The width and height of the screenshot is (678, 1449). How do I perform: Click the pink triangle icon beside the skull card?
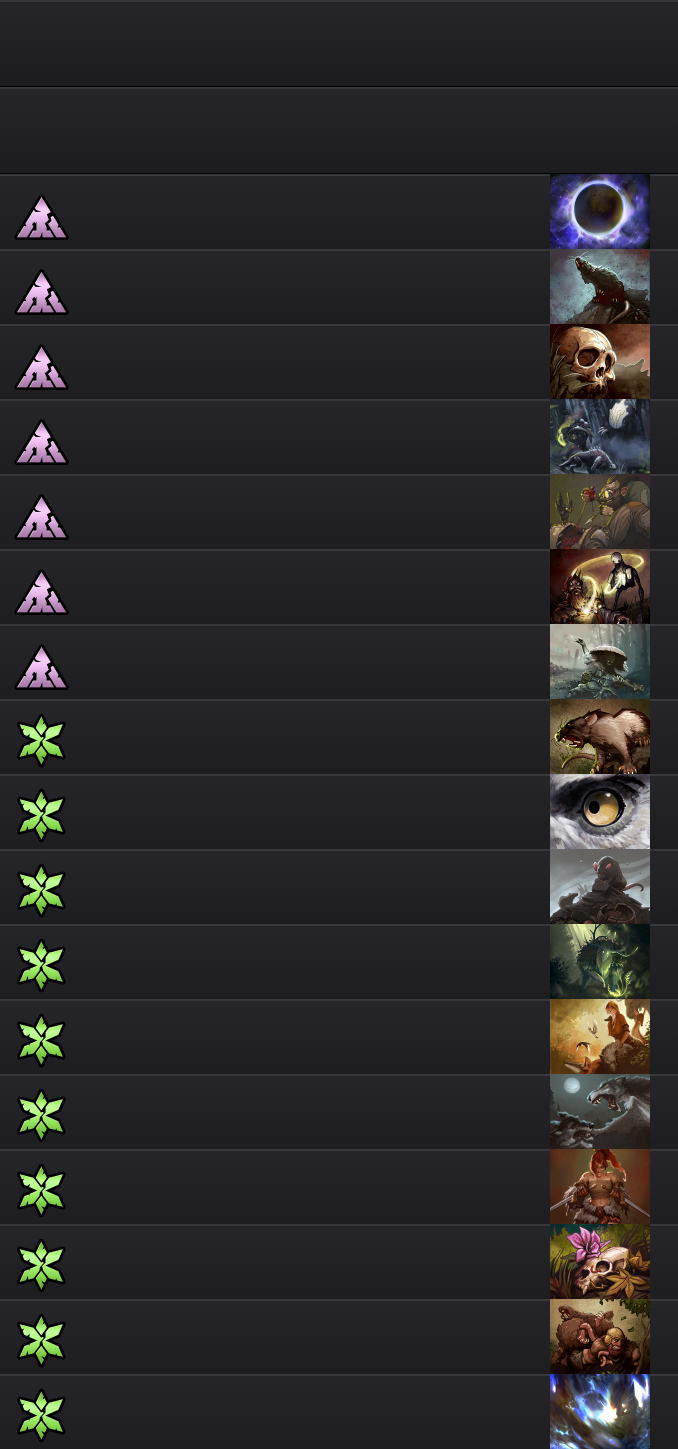click(41, 367)
